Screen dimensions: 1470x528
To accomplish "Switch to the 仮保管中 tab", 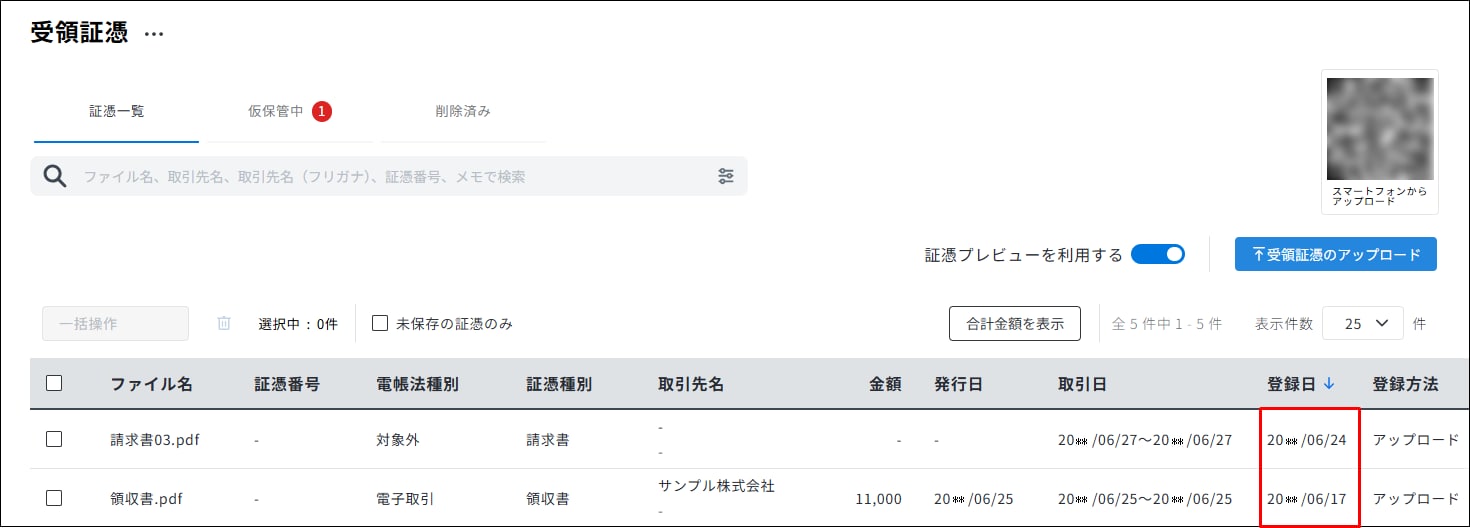I will pos(289,111).
